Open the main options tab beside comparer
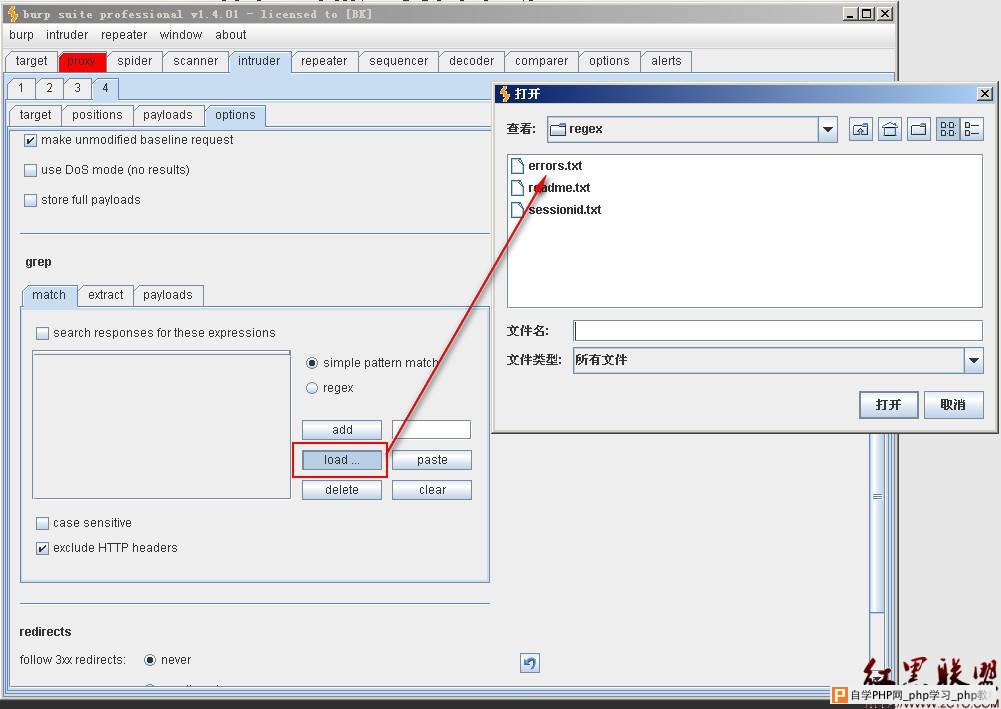The width and height of the screenshot is (1001, 709). [609, 61]
